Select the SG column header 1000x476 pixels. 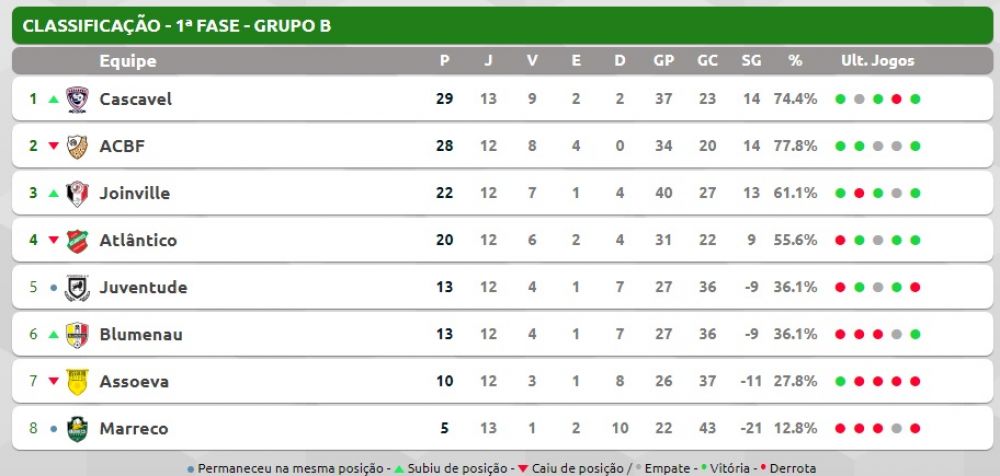pyautogui.click(x=751, y=61)
